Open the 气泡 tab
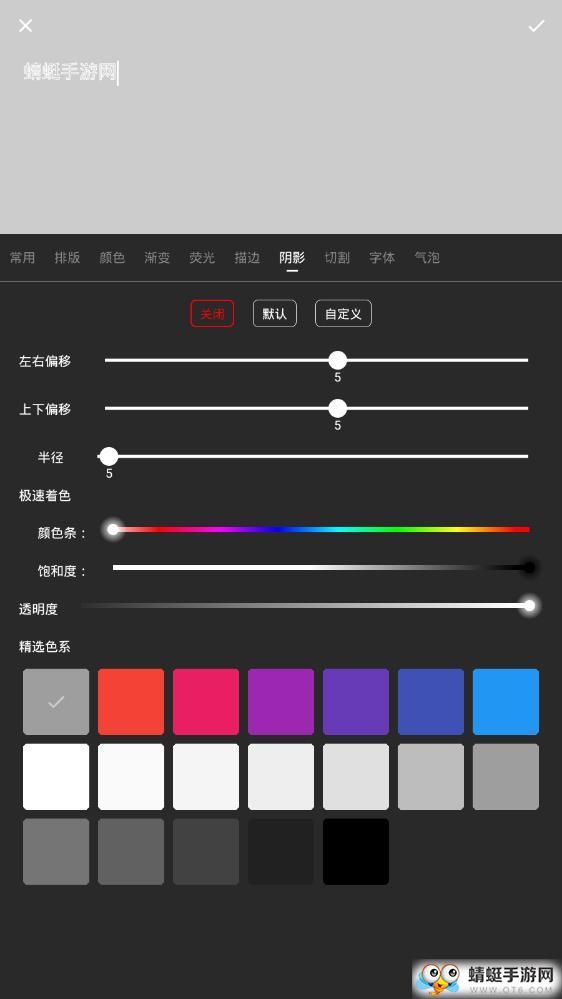 [x=427, y=257]
